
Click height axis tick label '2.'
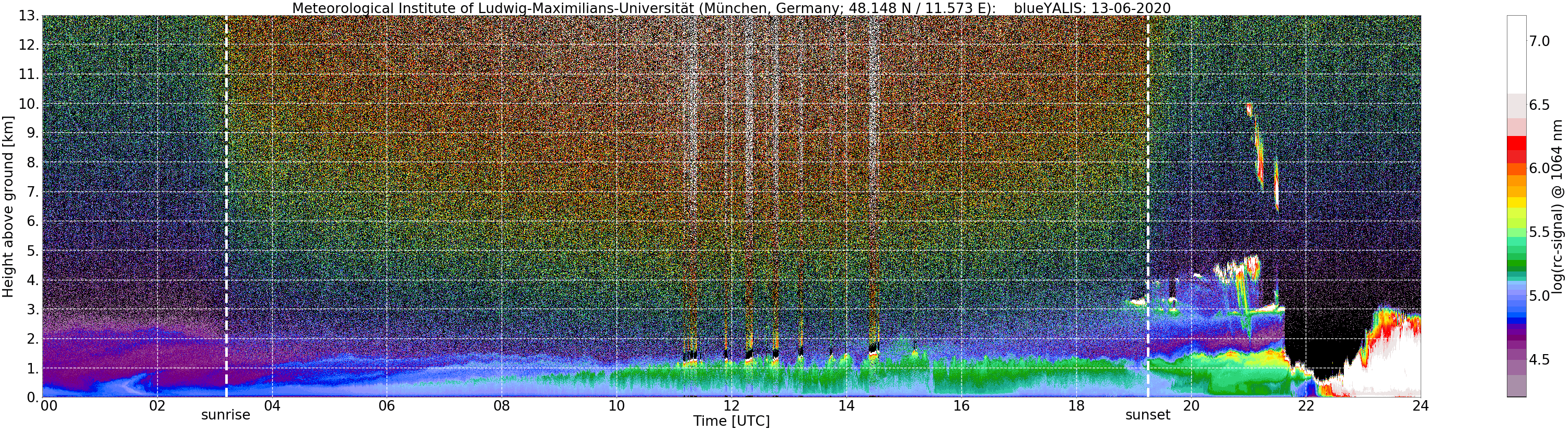pos(33,339)
